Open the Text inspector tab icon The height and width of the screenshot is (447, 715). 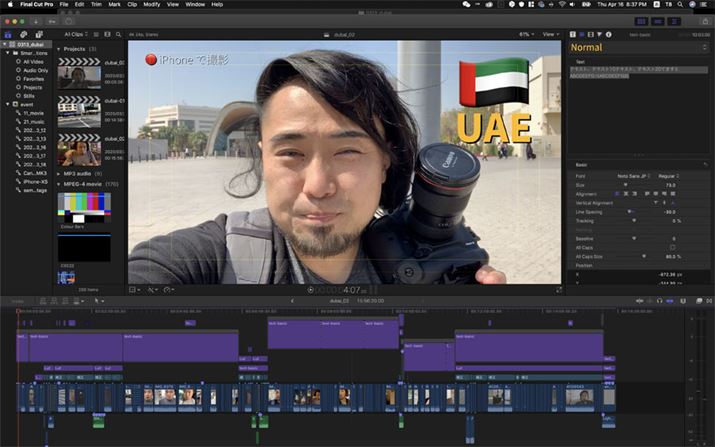573,35
